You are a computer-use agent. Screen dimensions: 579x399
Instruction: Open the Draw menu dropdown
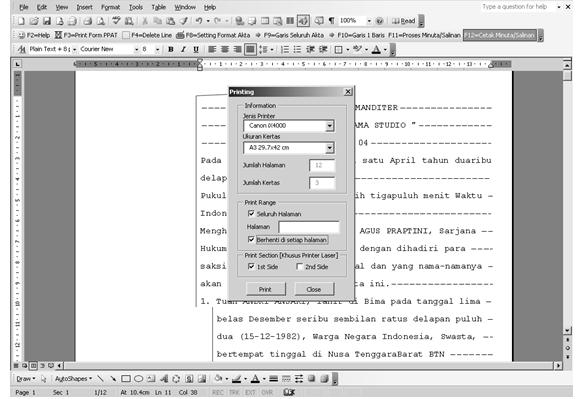25,379
